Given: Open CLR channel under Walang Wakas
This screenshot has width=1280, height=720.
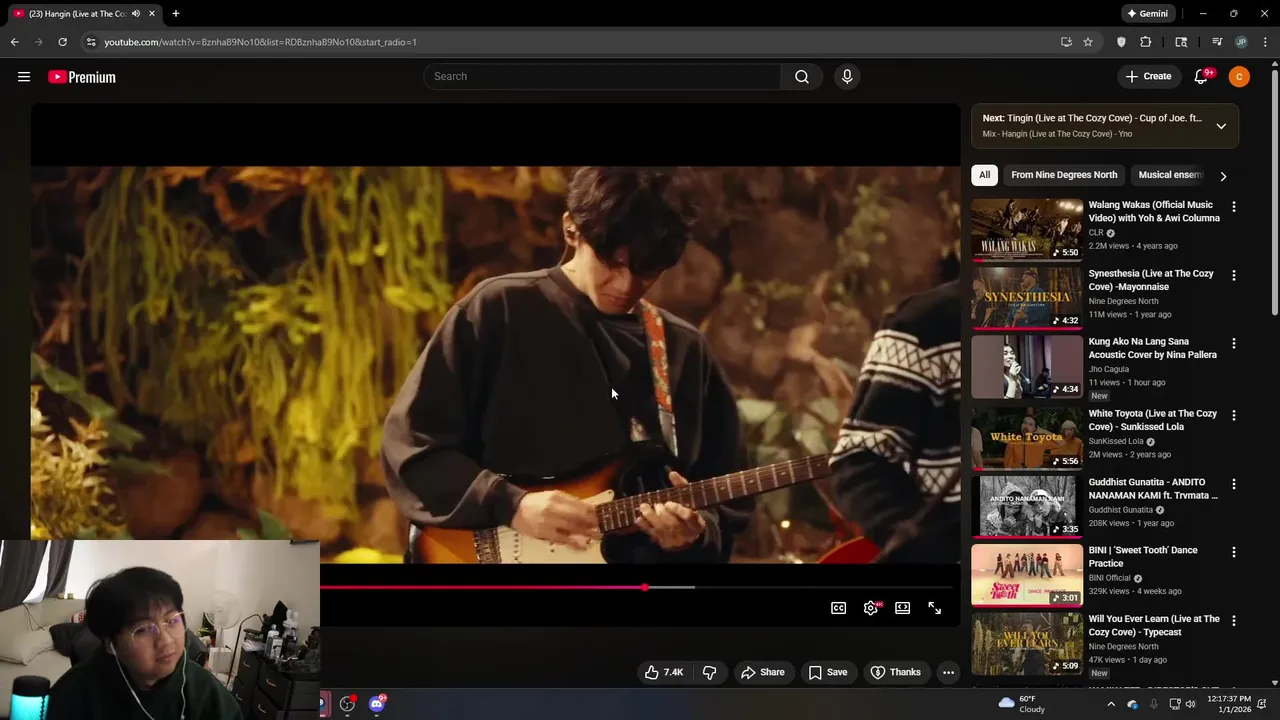Looking at the screenshot, I should coord(1096,233).
